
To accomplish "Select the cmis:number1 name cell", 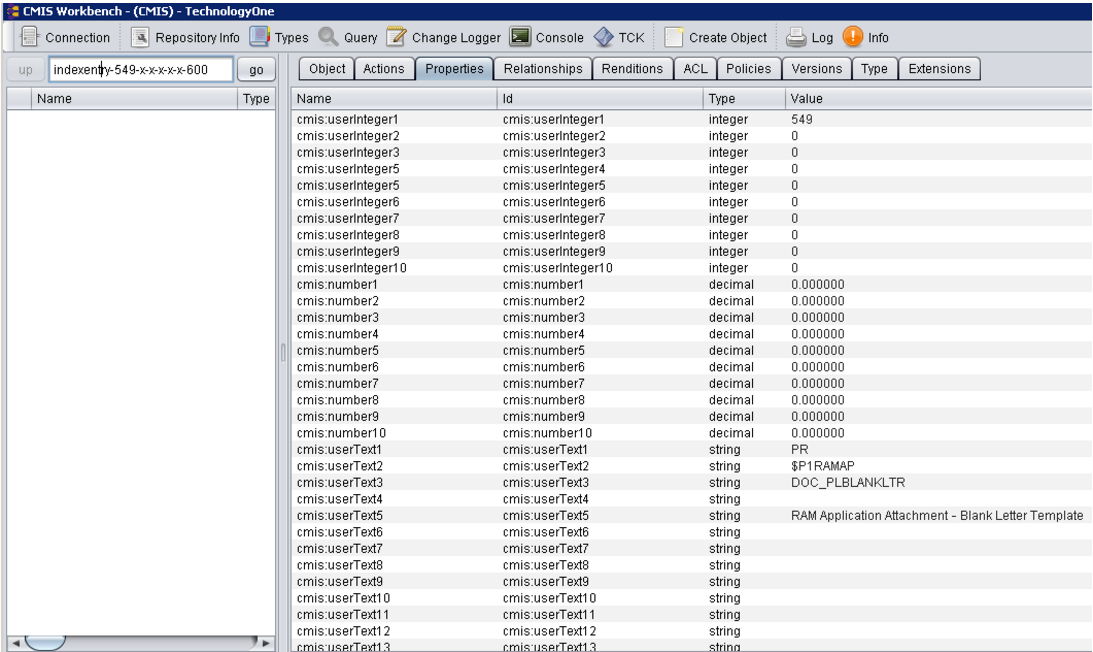I will coord(337,285).
